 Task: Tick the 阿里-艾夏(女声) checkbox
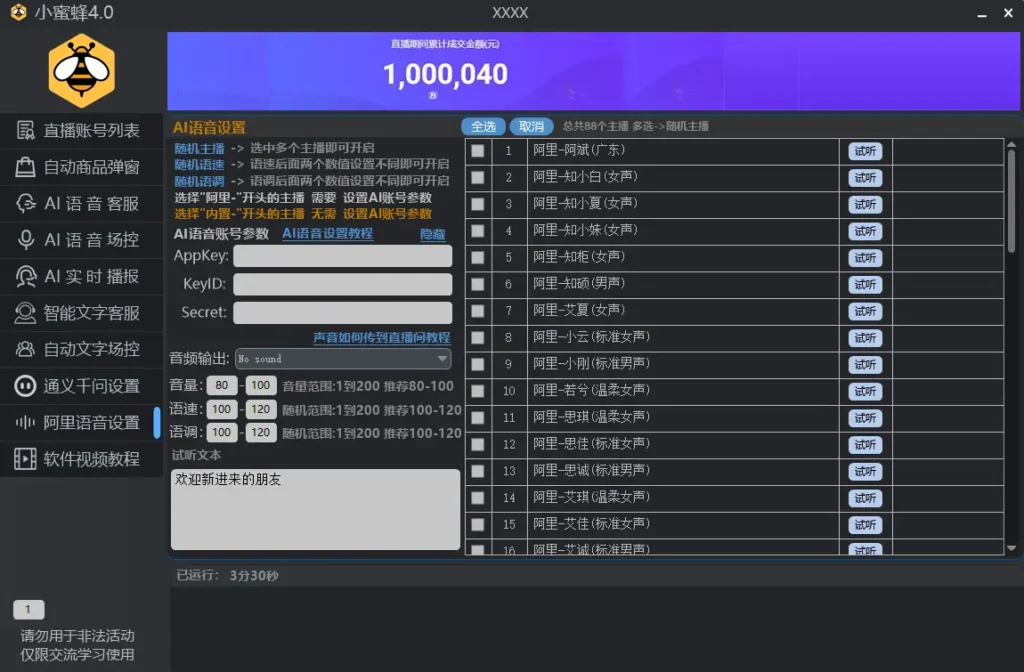click(x=478, y=312)
